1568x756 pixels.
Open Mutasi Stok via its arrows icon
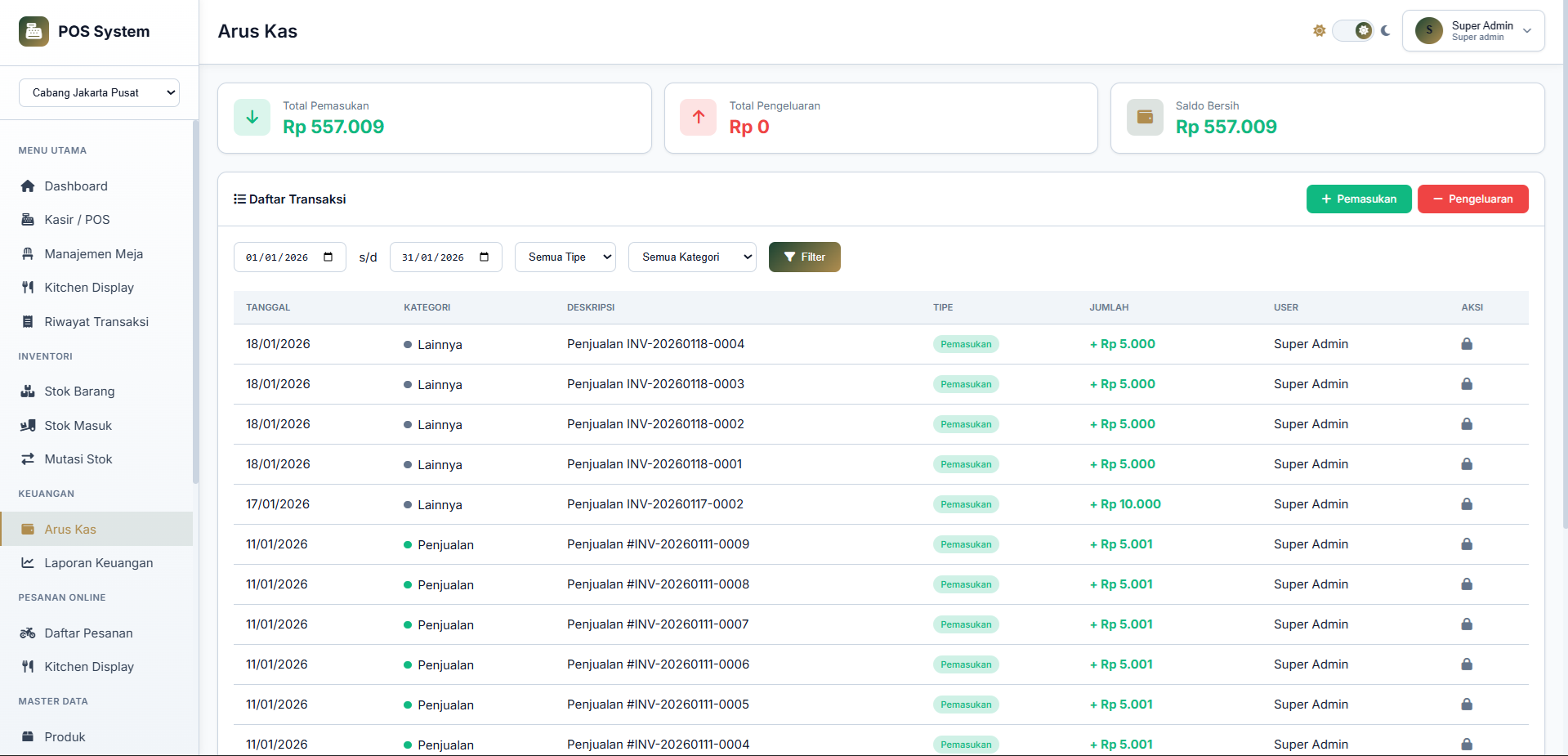coord(29,459)
